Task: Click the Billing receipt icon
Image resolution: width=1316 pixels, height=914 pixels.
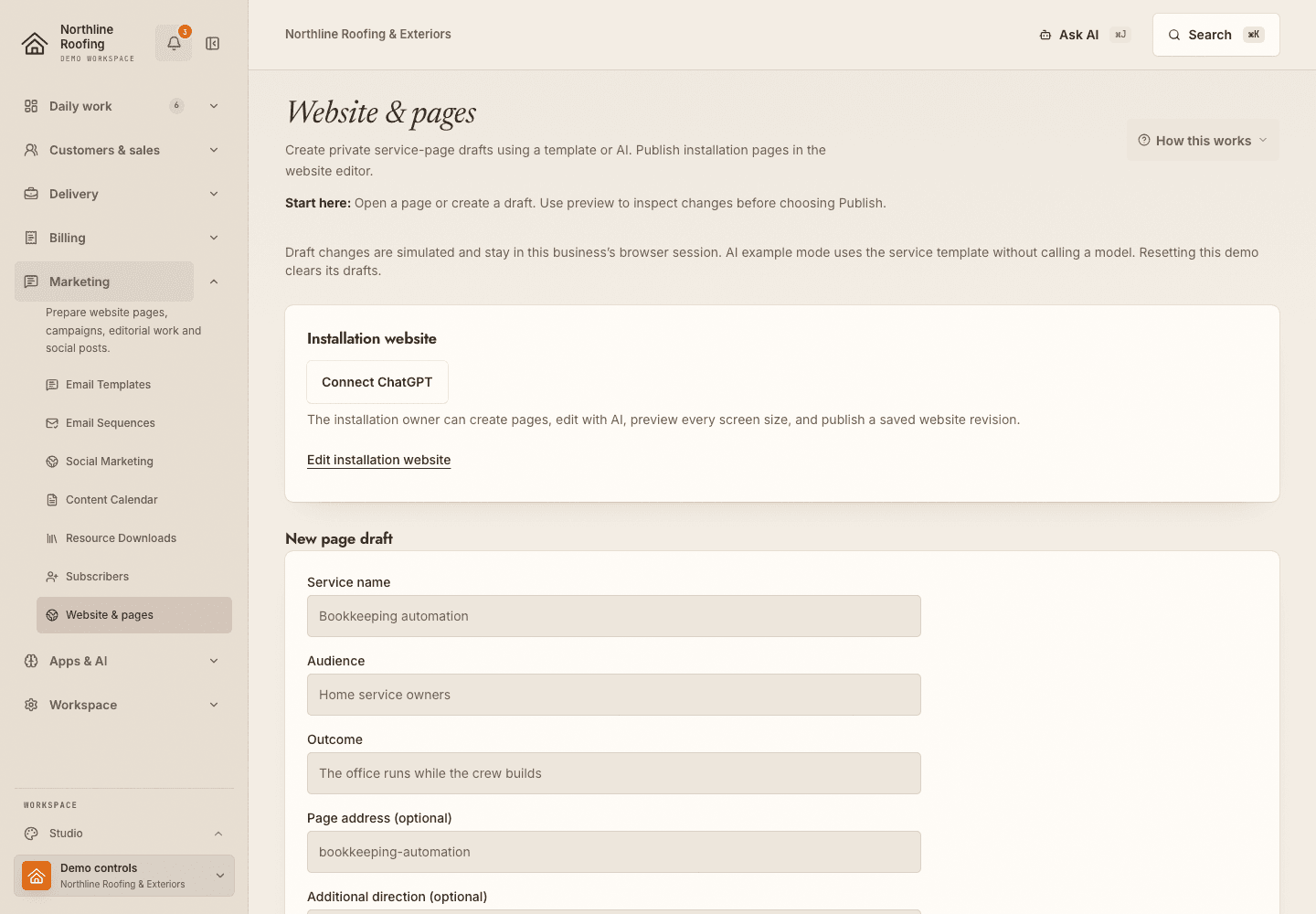Action: (x=31, y=238)
